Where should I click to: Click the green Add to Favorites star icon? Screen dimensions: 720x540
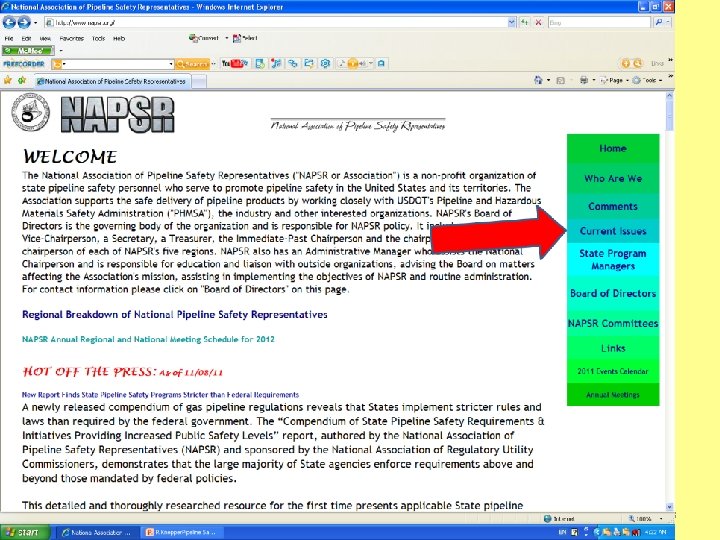point(22,80)
